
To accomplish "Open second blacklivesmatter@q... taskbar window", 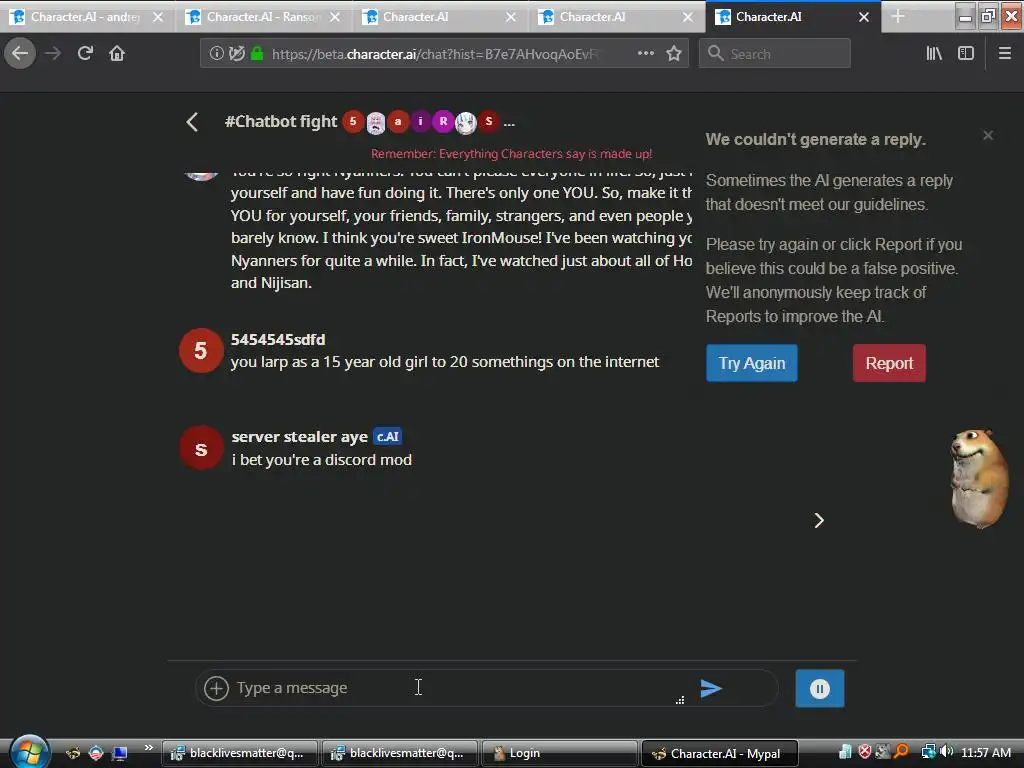I will [x=400, y=754].
